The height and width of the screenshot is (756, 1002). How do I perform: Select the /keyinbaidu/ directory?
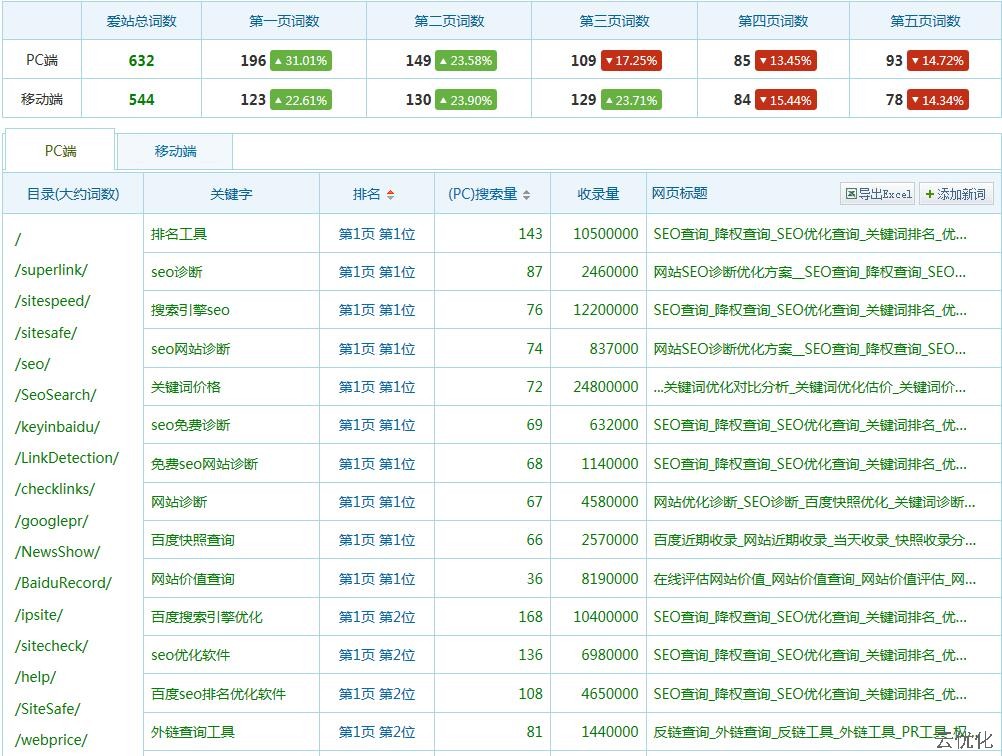[57, 427]
